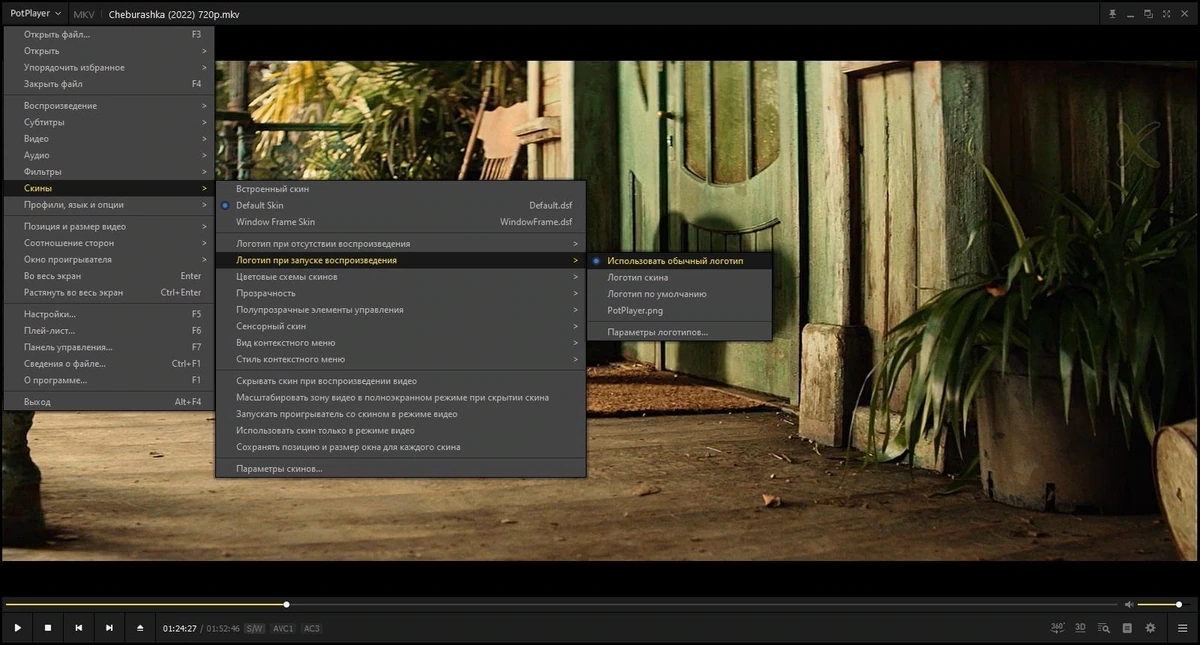
Task: Stop playback with the Stop button
Action: click(48, 628)
